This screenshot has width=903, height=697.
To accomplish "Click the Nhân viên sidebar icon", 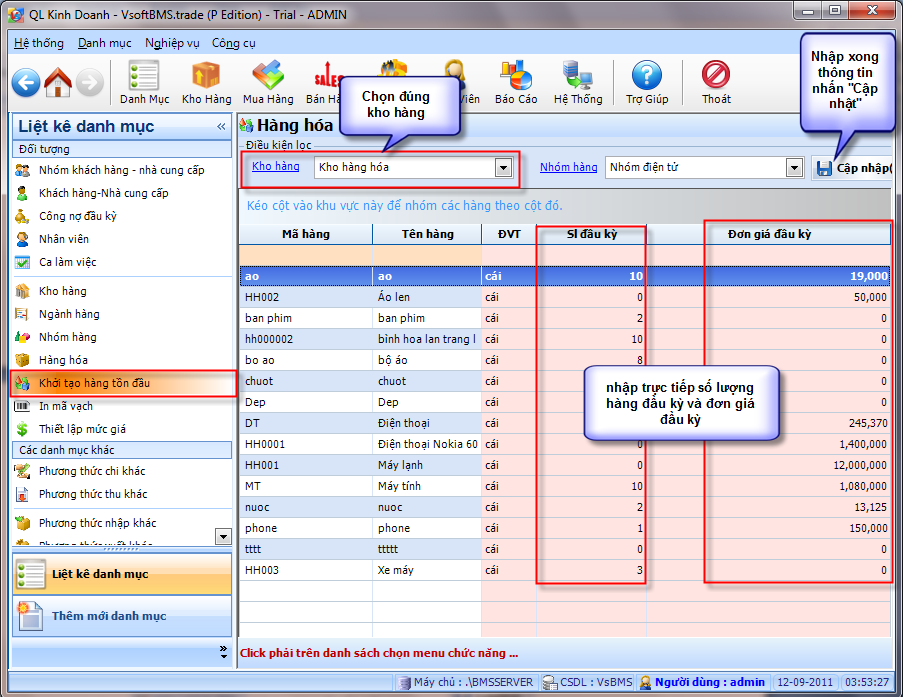I will tap(22, 239).
